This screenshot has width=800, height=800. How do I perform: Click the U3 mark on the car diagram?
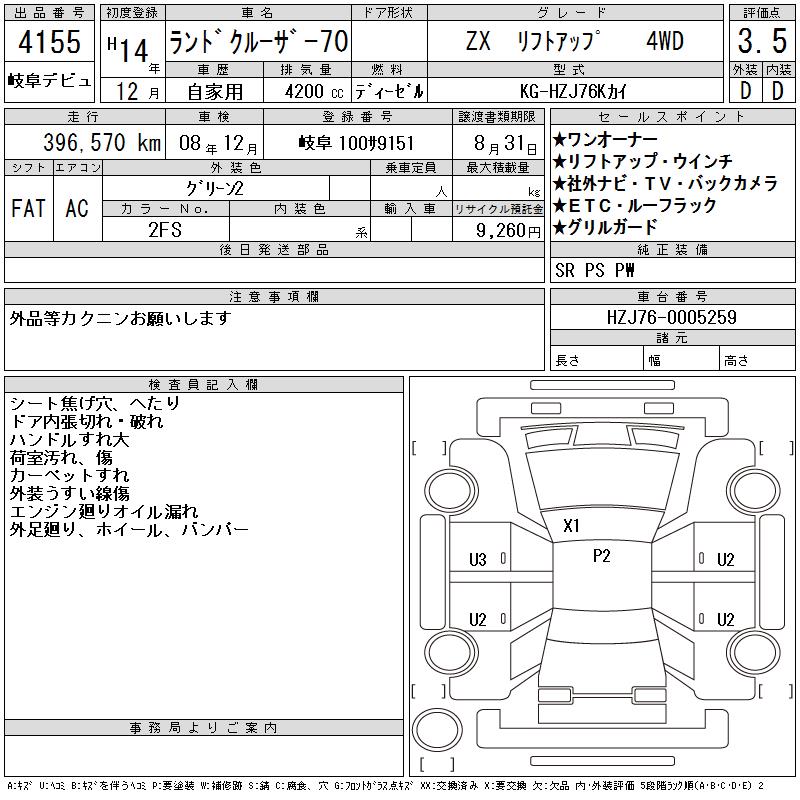(x=478, y=560)
